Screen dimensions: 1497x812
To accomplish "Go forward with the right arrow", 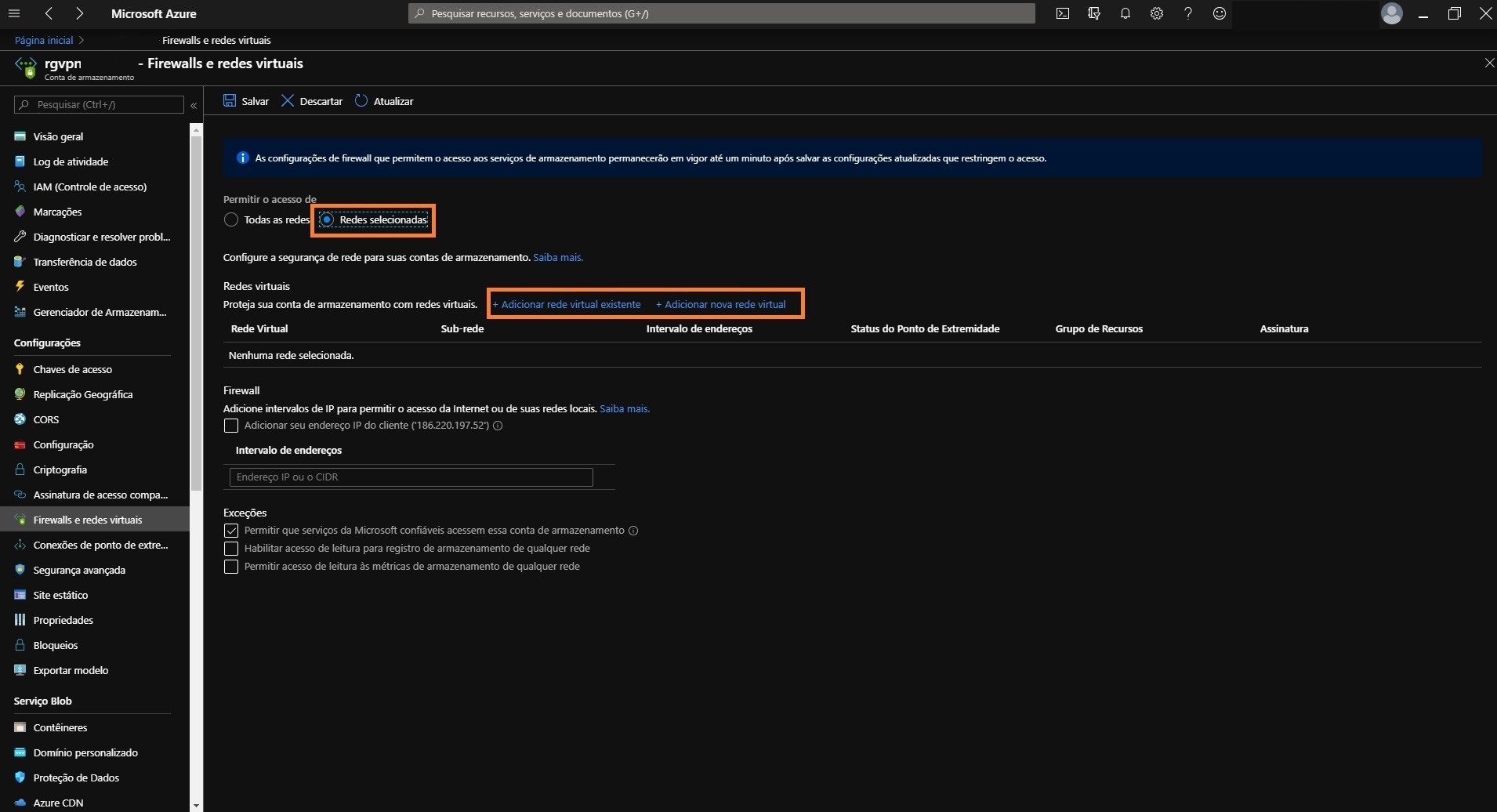I will tap(80, 13).
